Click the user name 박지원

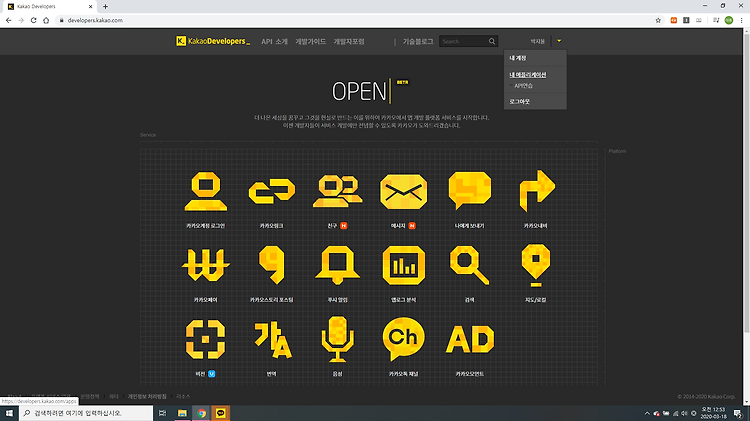(x=537, y=42)
